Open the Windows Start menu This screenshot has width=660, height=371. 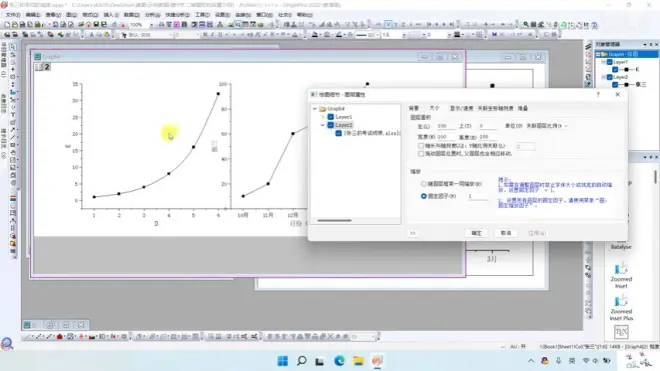click(282, 361)
